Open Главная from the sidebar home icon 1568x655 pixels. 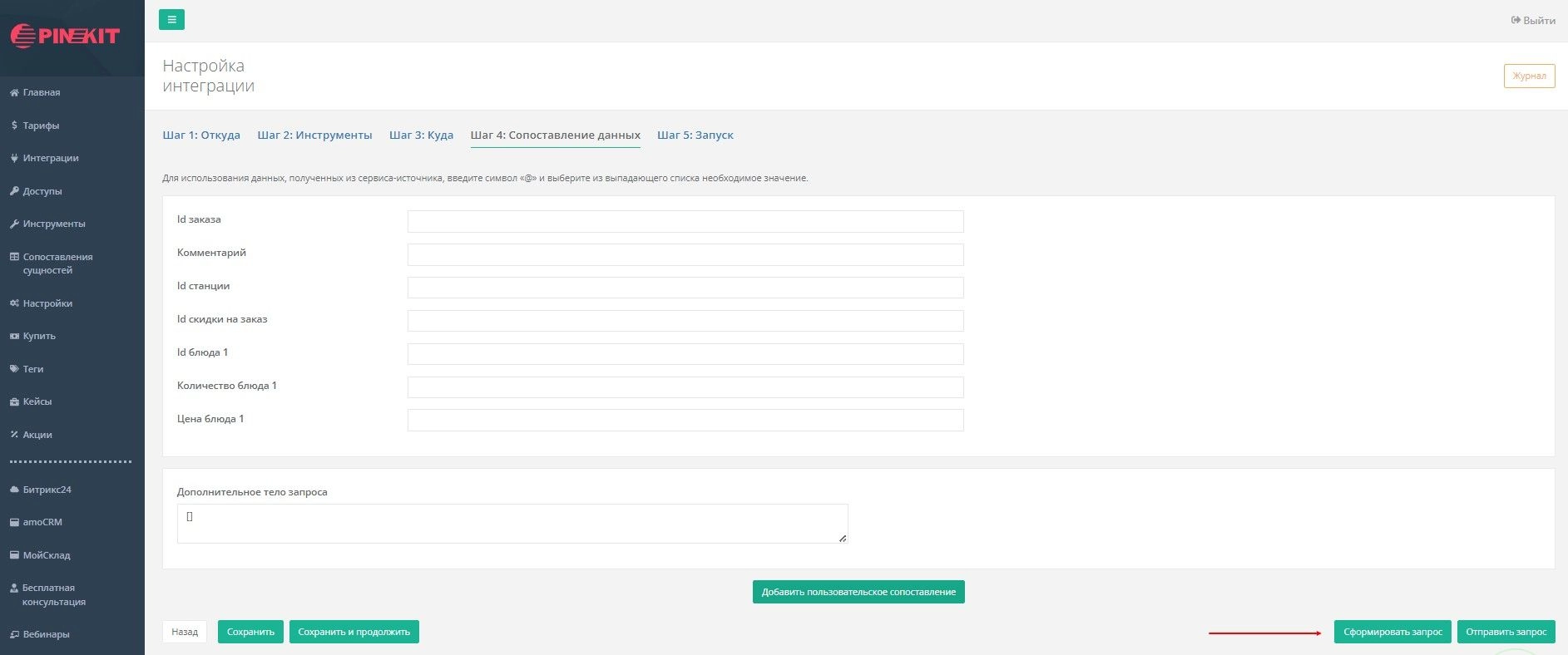point(14,92)
